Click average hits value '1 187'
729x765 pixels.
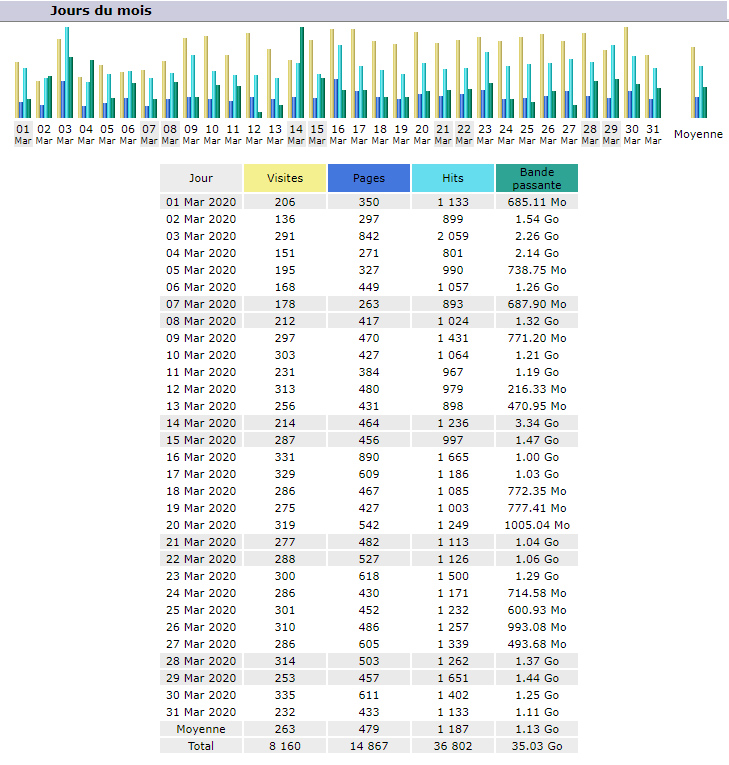pyautogui.click(x=453, y=729)
